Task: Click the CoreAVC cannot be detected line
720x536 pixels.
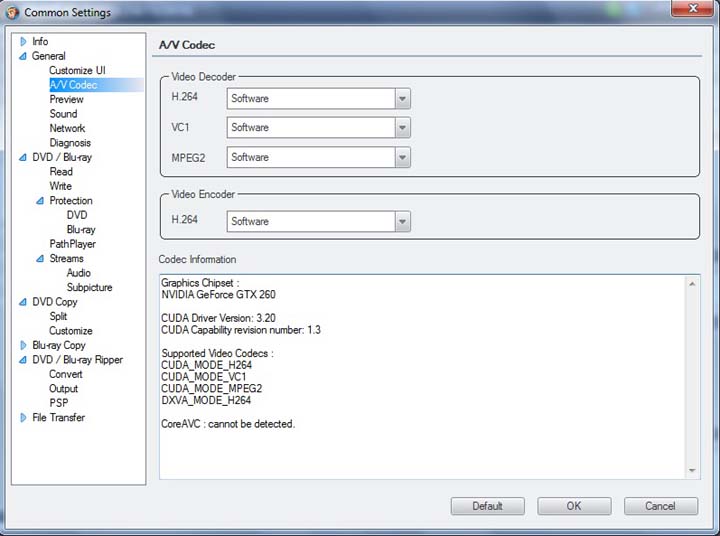Action: pyautogui.click(x=228, y=424)
